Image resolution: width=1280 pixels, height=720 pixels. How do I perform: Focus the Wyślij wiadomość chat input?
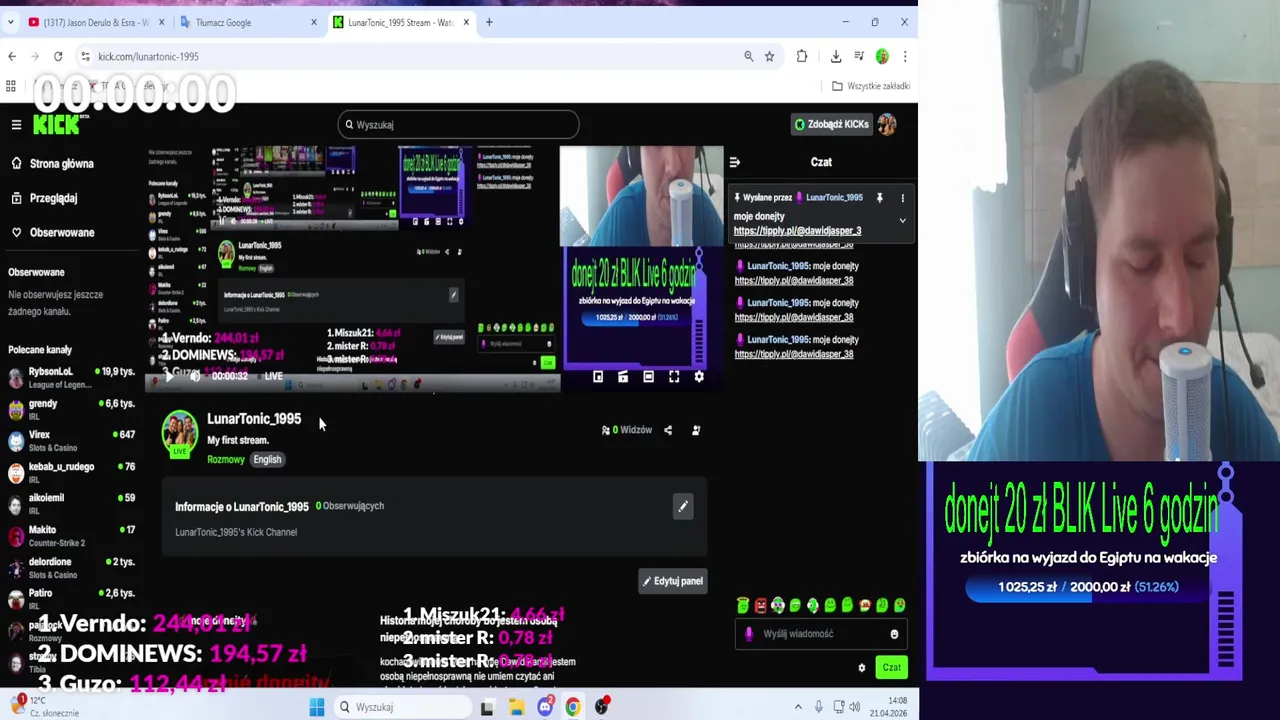tap(821, 633)
